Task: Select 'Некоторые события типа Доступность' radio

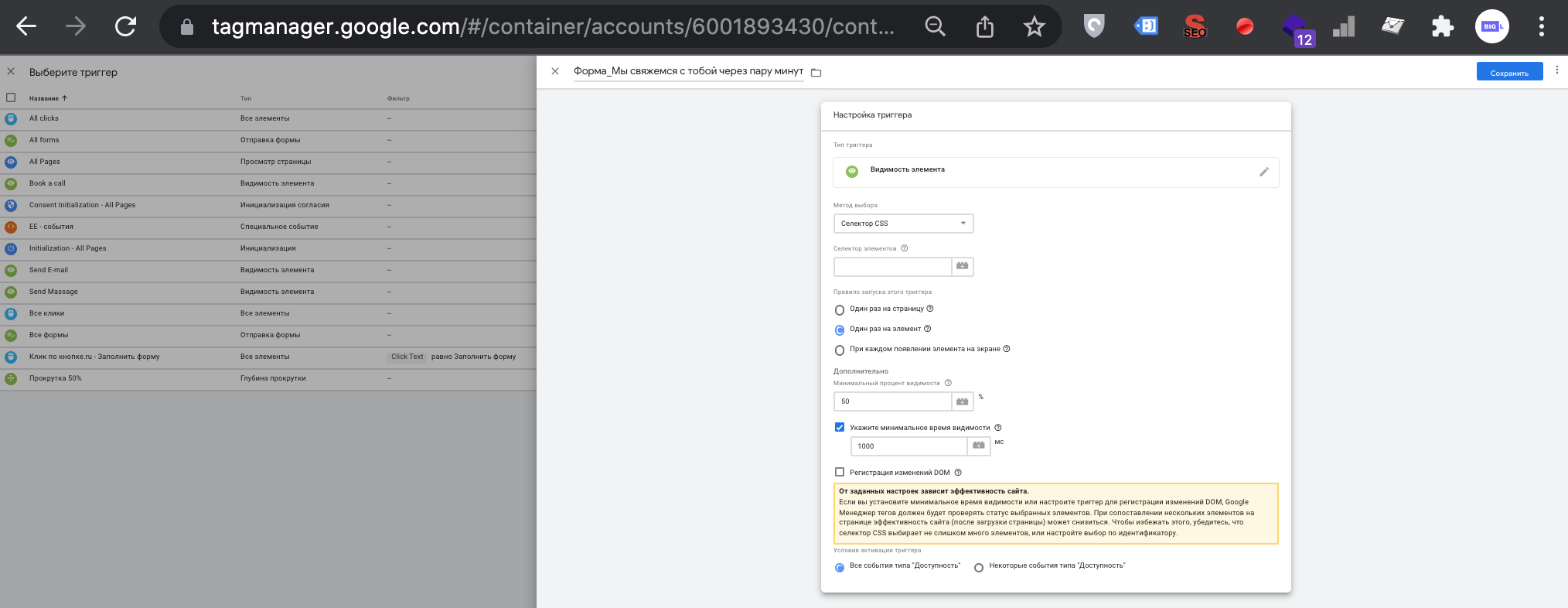Action: [979, 567]
